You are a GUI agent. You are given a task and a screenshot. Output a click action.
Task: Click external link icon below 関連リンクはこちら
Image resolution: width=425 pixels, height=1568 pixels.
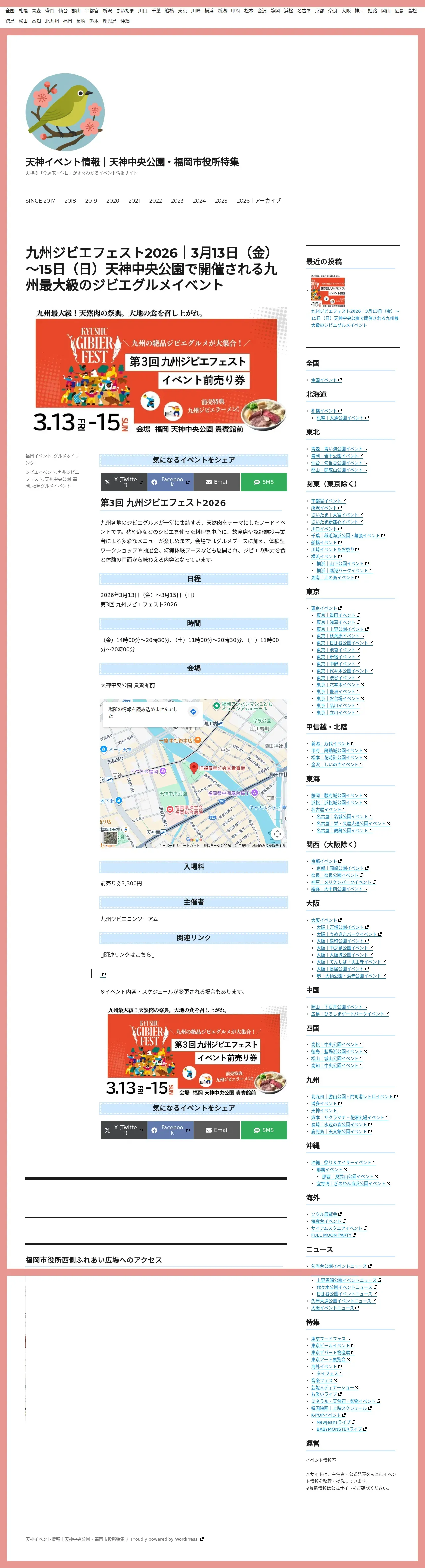(x=104, y=975)
